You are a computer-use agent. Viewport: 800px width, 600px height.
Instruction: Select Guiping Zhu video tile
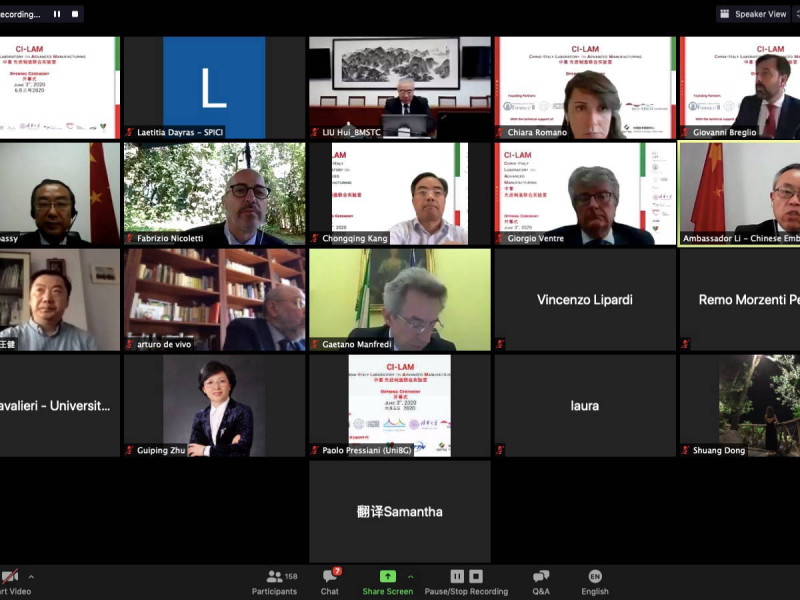pos(214,406)
